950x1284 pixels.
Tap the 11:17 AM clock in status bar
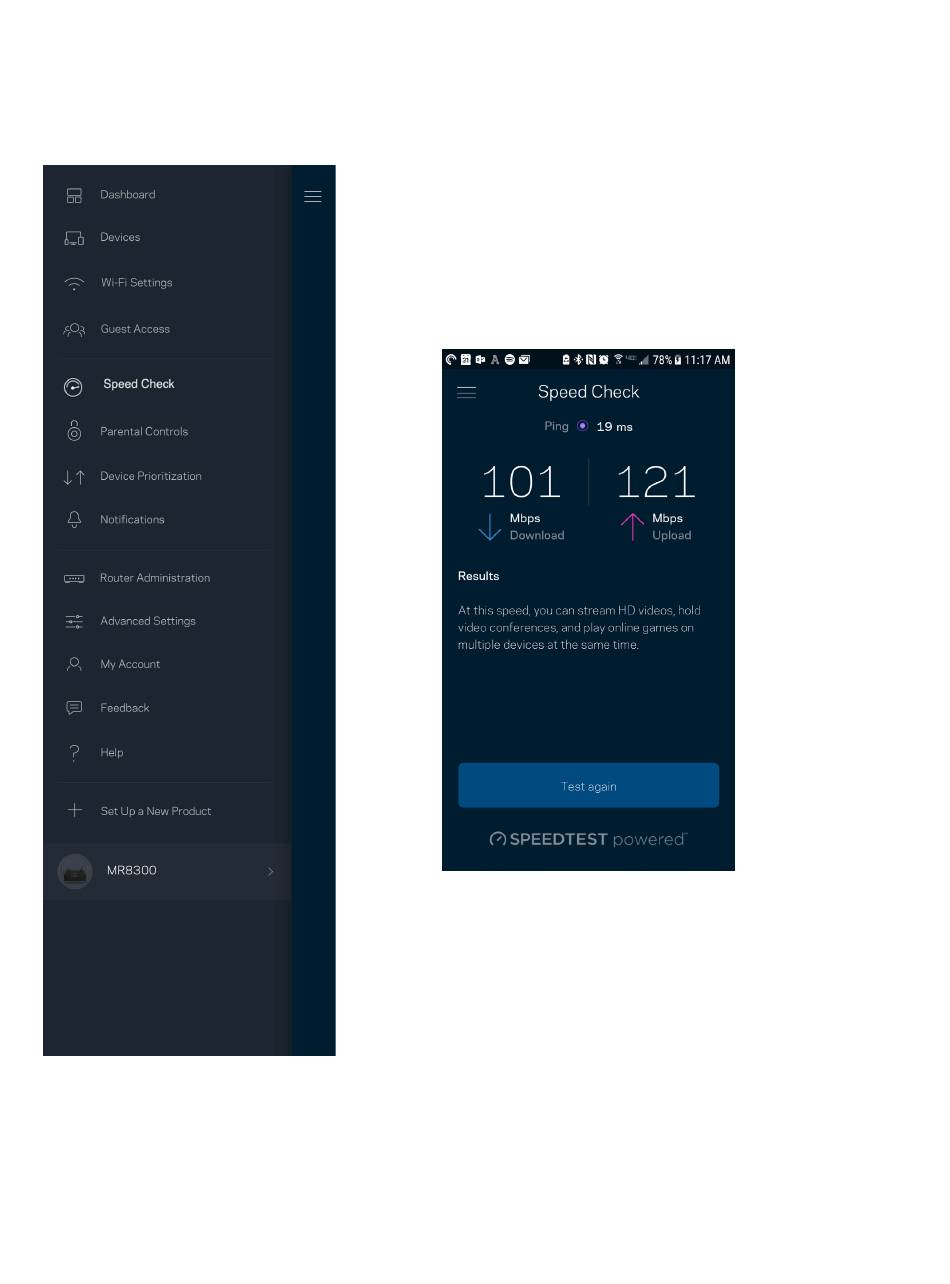pyautogui.click(x=707, y=360)
